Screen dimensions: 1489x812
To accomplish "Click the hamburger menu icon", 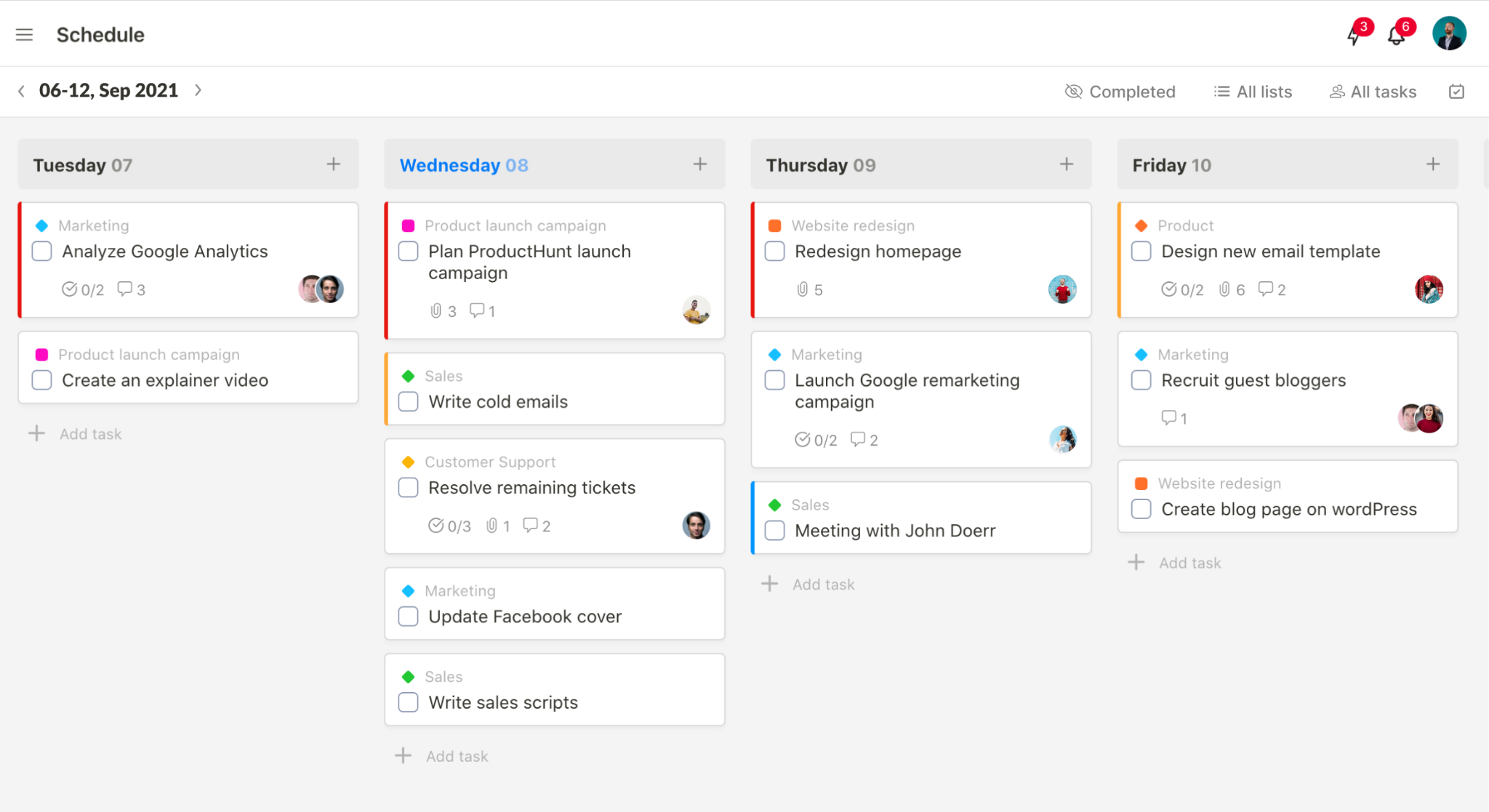I will [25, 34].
